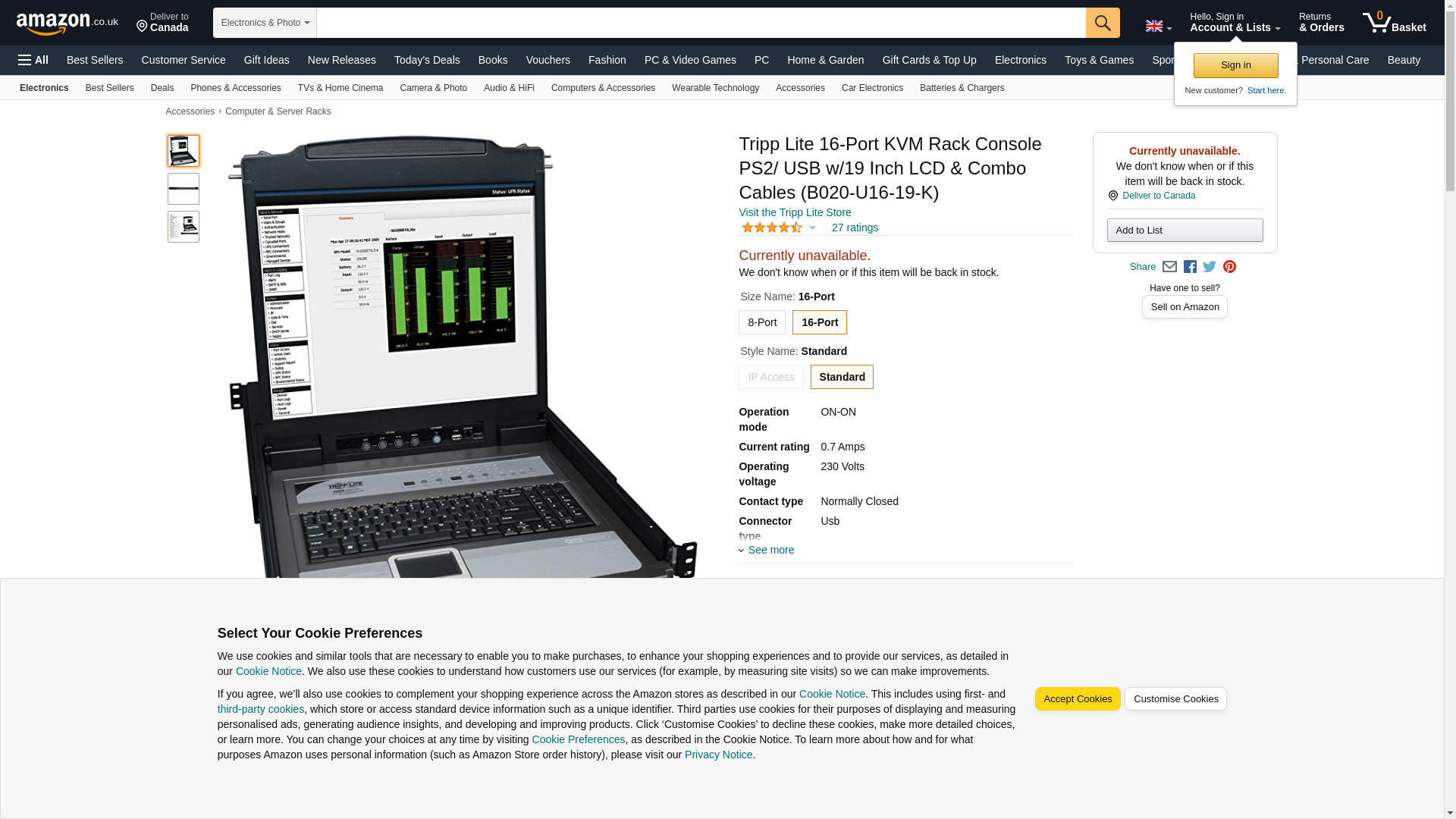Click the search magnifier button
Viewport: 1456px width, 819px height.
[x=1103, y=23]
